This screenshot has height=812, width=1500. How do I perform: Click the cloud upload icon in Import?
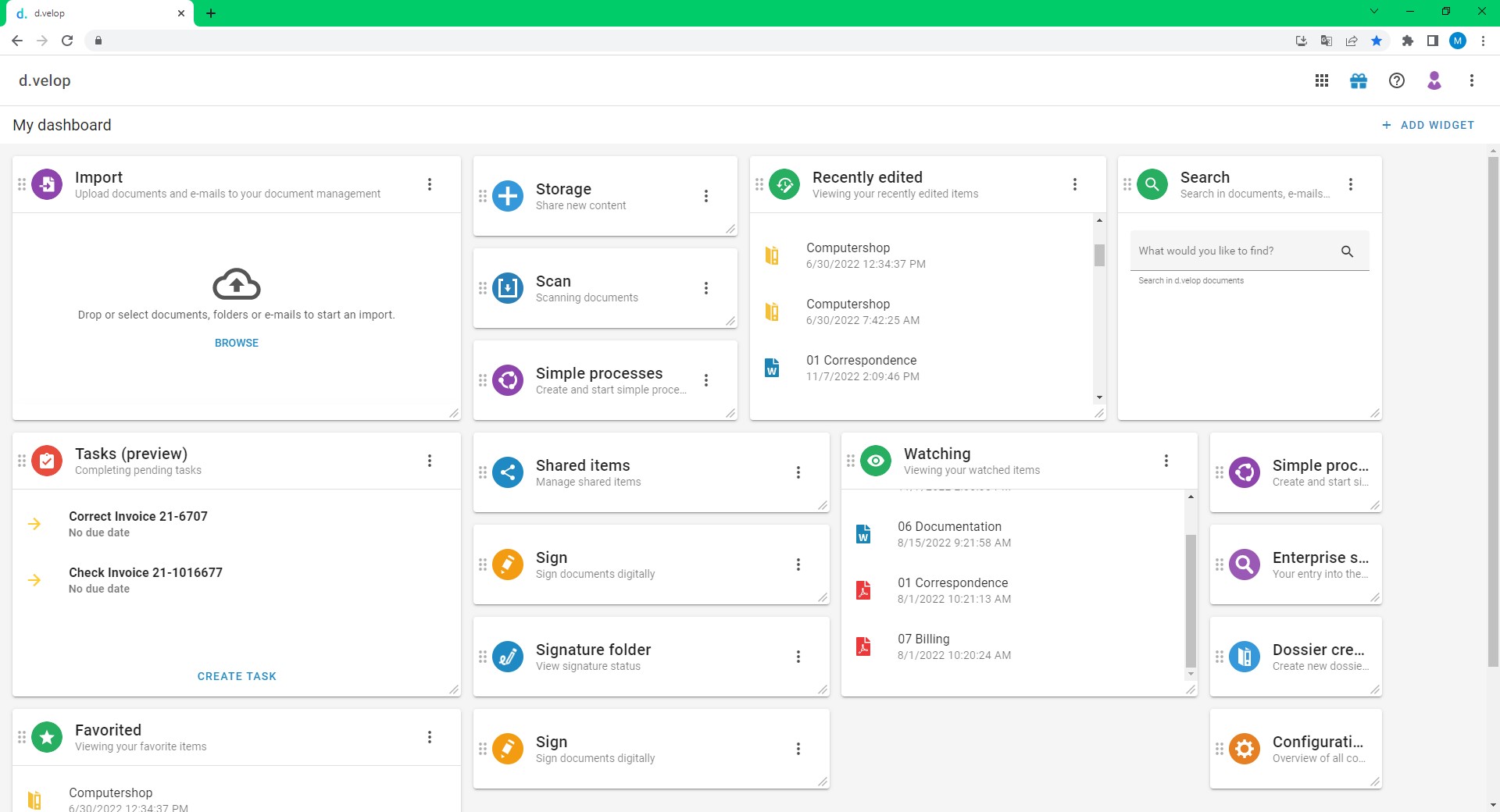pos(237,284)
